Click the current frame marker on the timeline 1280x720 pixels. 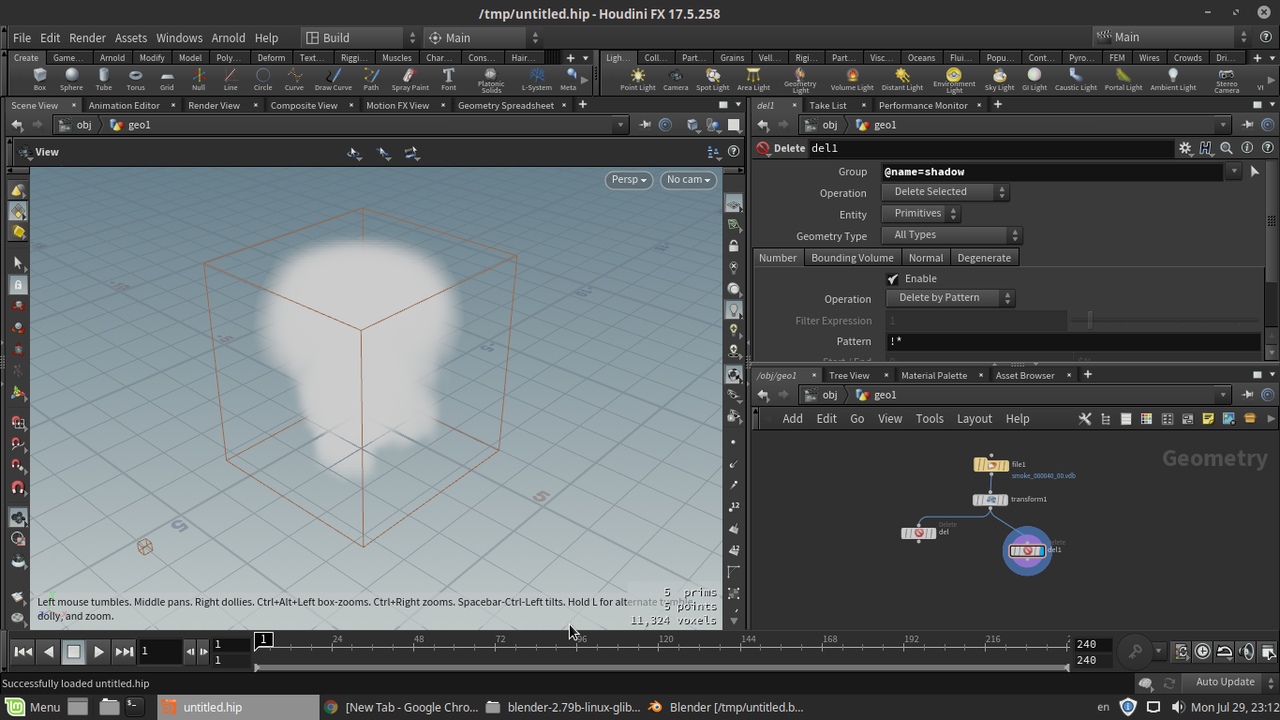[x=263, y=640]
